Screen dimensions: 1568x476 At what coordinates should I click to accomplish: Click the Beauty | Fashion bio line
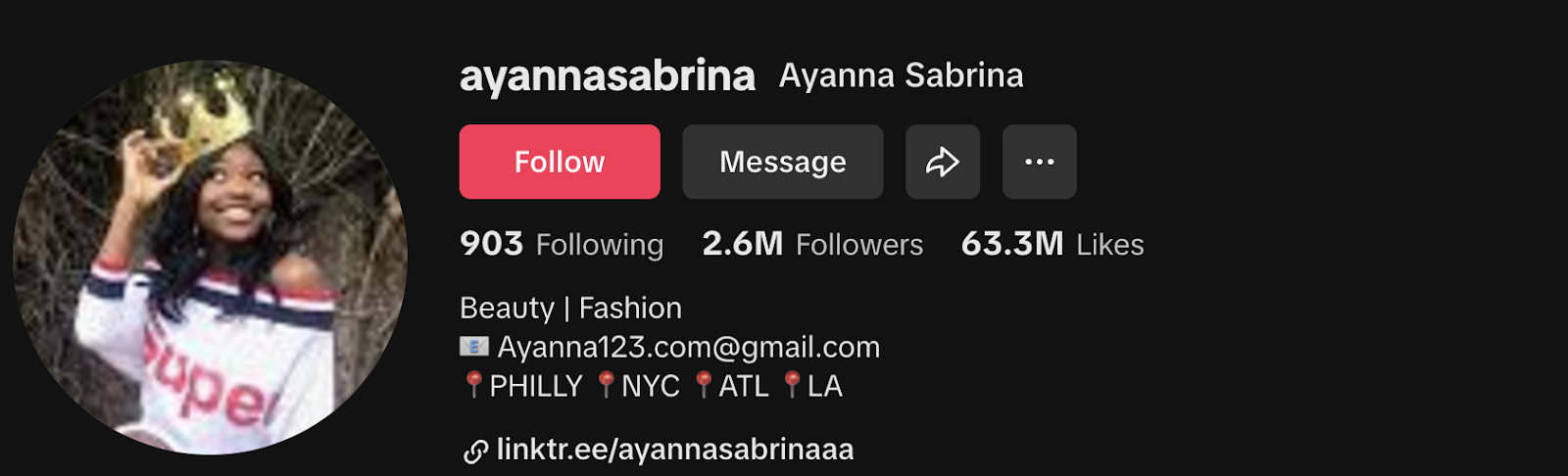click(570, 308)
